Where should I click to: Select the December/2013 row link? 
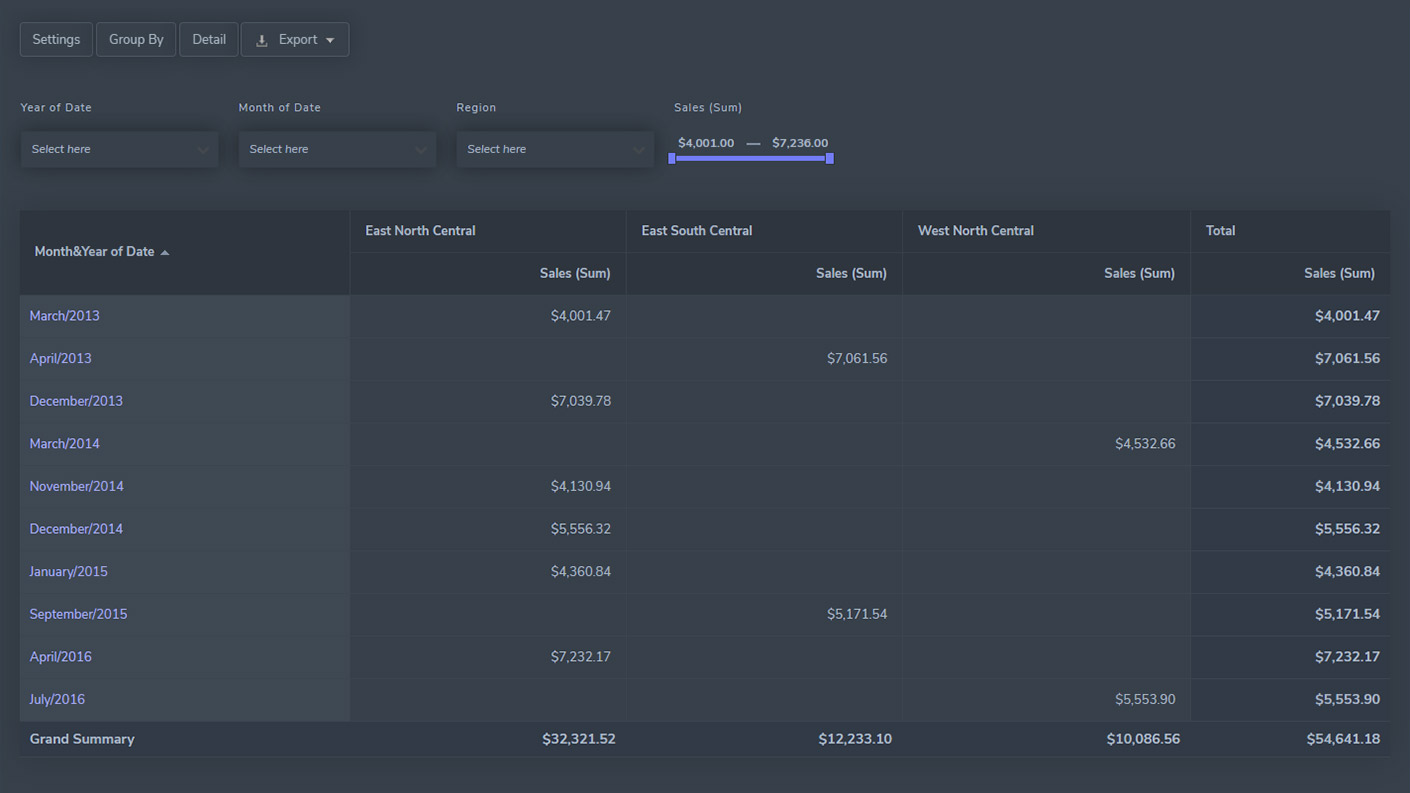(76, 401)
